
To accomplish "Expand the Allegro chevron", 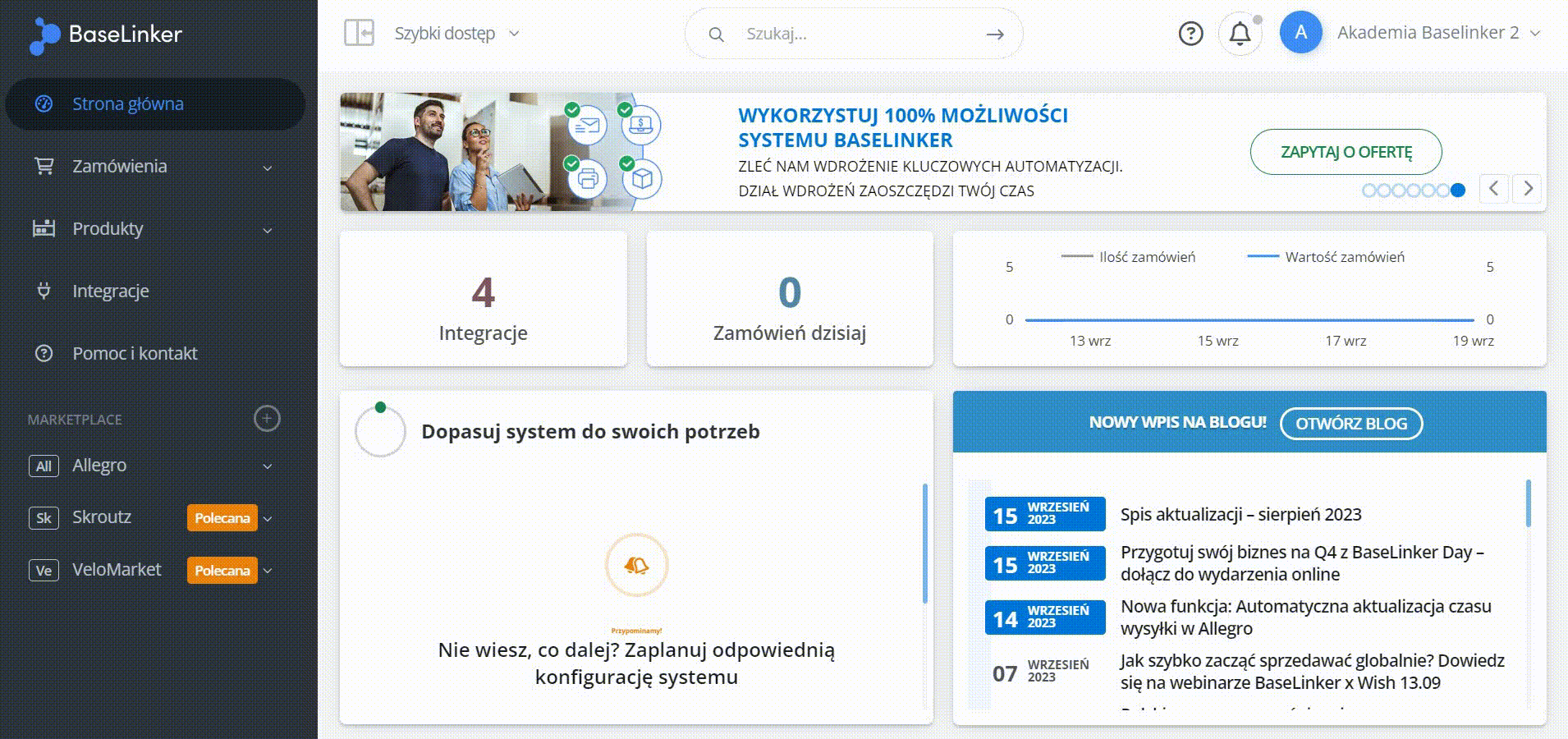I will 268,466.
